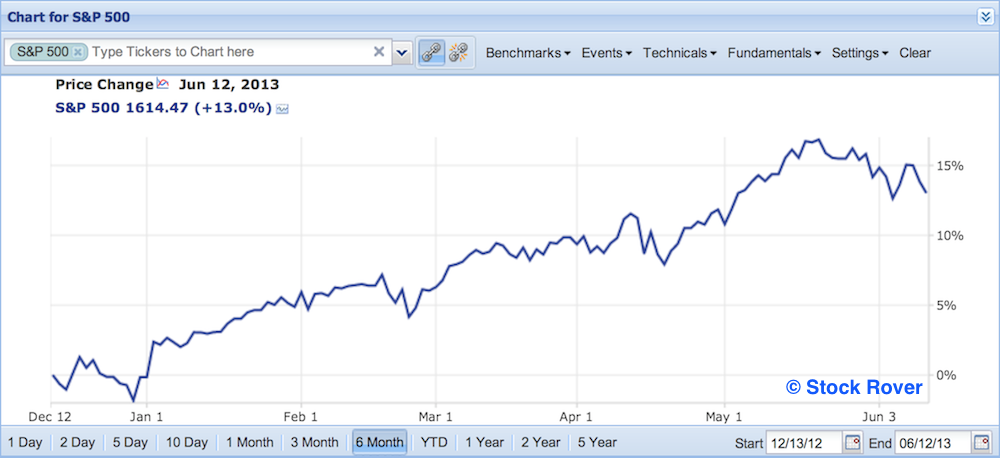Open the Settings menu
Image resolution: width=1000 pixels, height=458 pixels.
[860, 53]
